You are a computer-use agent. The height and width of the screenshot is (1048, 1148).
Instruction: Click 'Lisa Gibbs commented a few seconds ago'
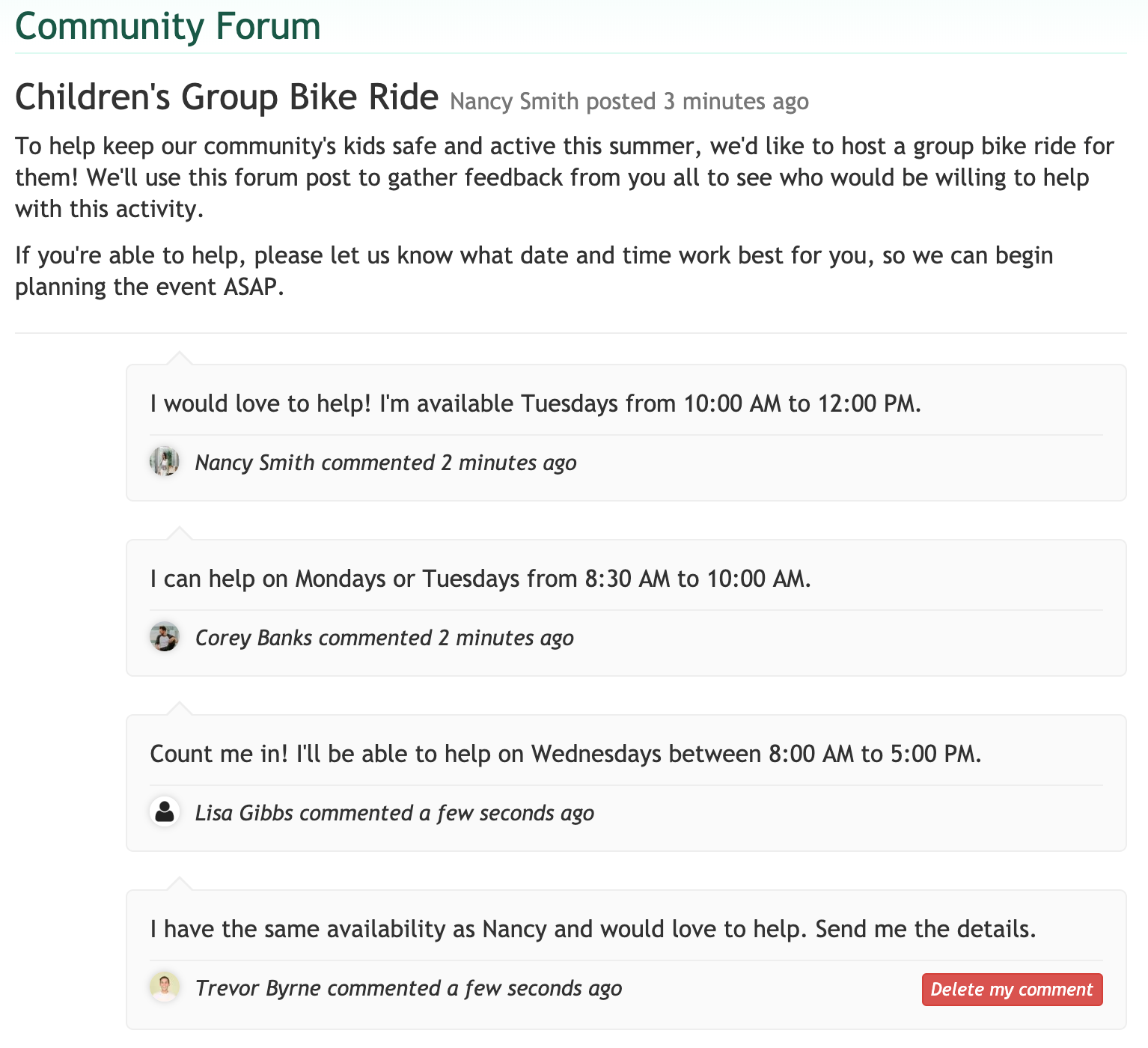coord(394,813)
